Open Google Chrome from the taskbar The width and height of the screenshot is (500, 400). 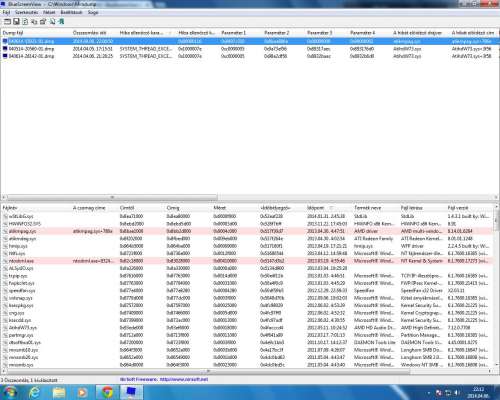tap(107, 392)
